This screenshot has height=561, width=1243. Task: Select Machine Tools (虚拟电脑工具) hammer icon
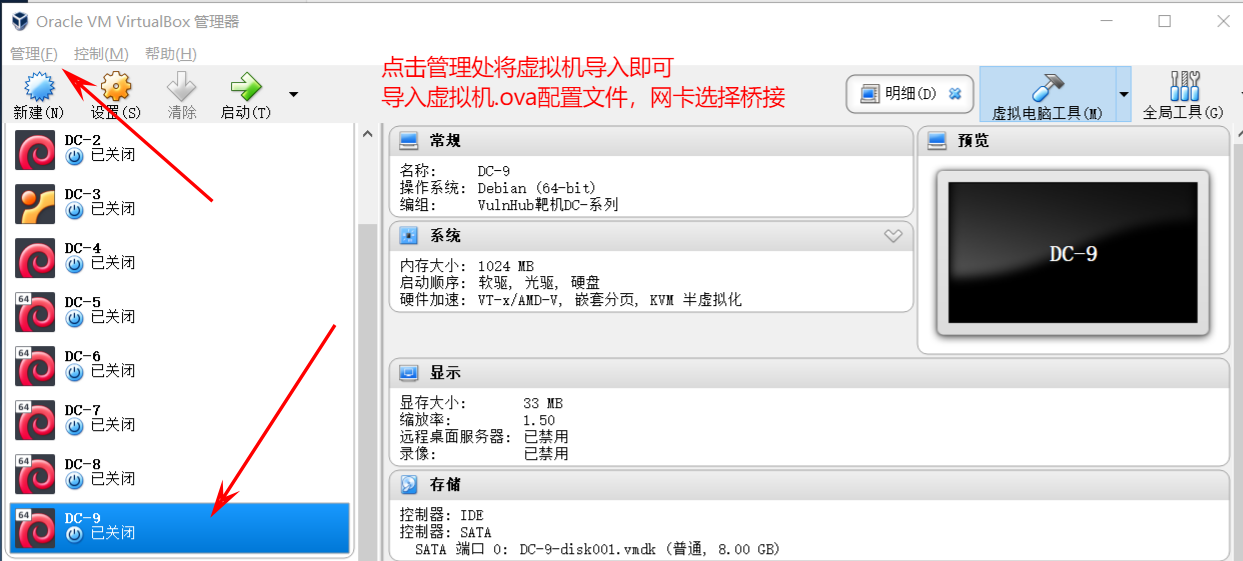(x=1047, y=87)
